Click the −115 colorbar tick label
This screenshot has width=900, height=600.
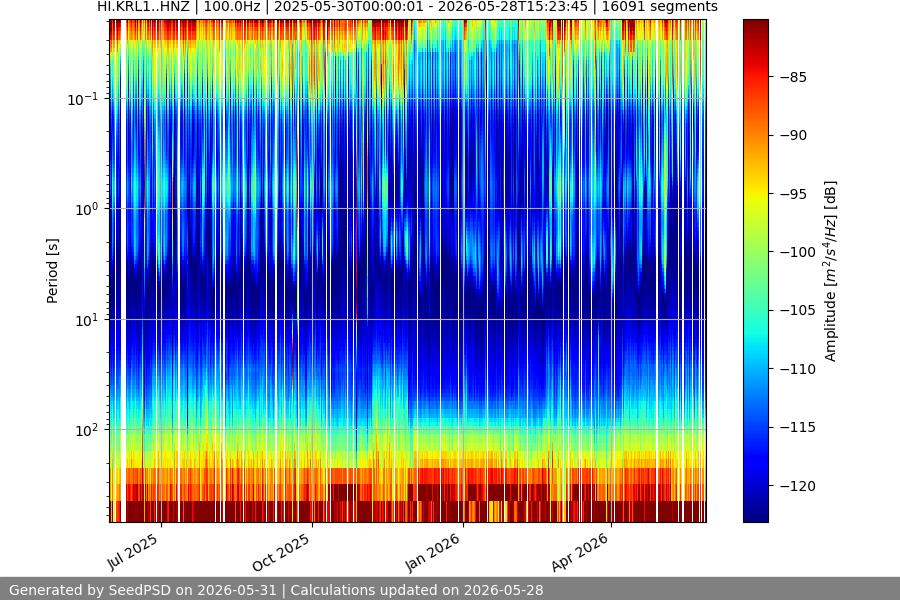point(798,427)
